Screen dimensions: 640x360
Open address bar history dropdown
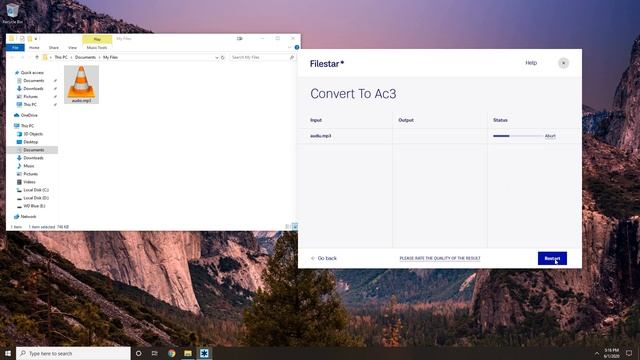[x=217, y=58]
